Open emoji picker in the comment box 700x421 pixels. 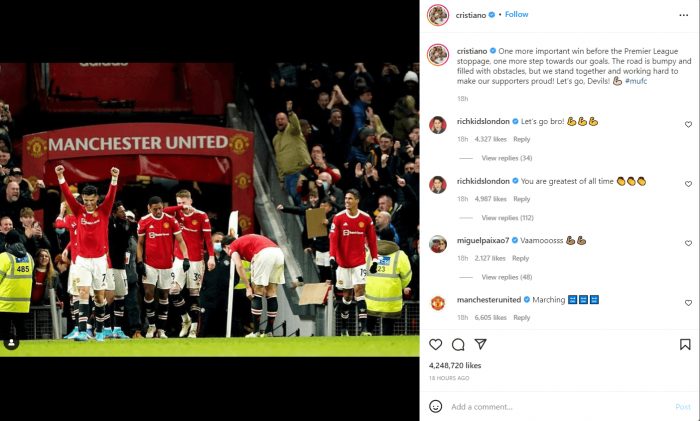click(435, 406)
